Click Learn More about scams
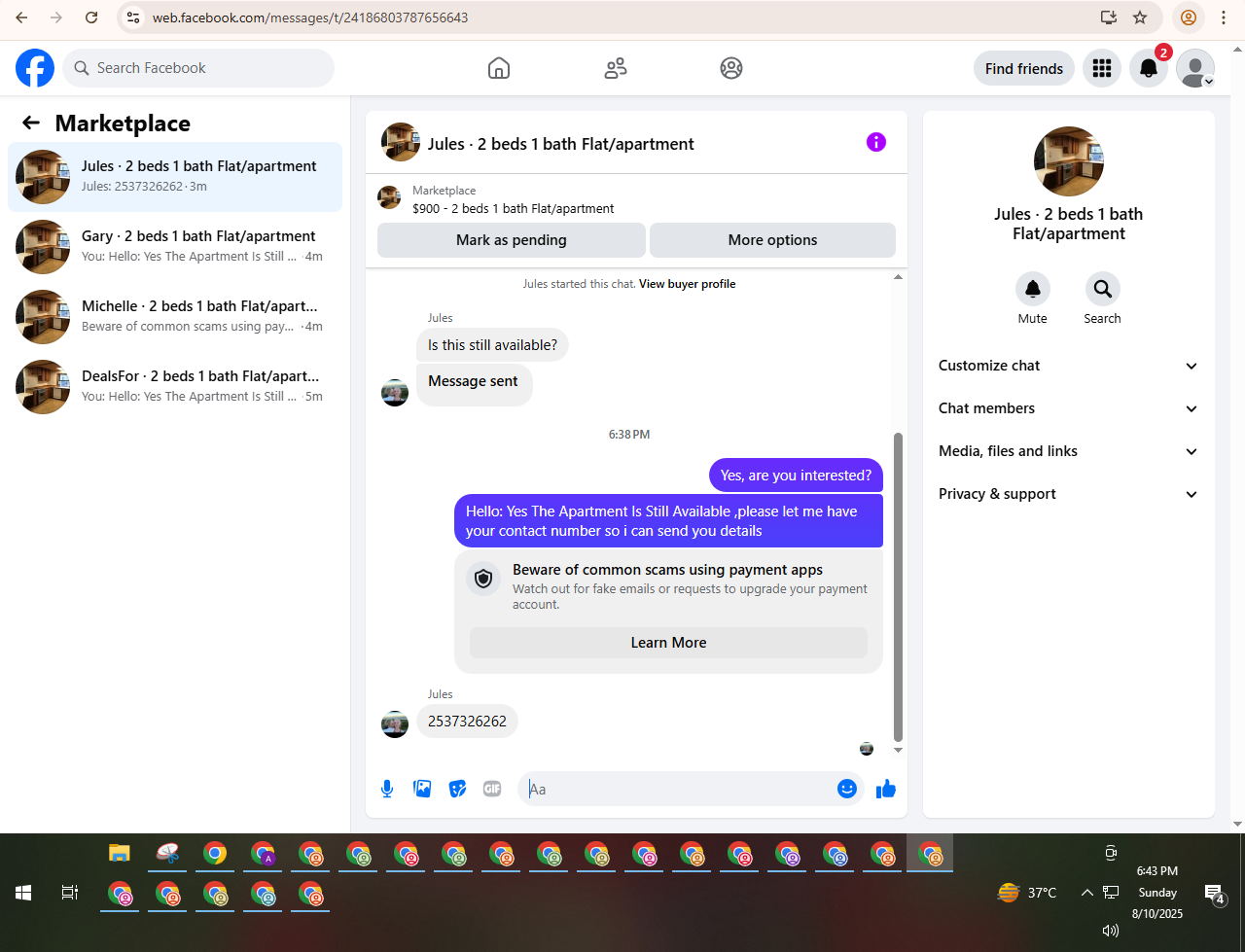 [x=668, y=643]
